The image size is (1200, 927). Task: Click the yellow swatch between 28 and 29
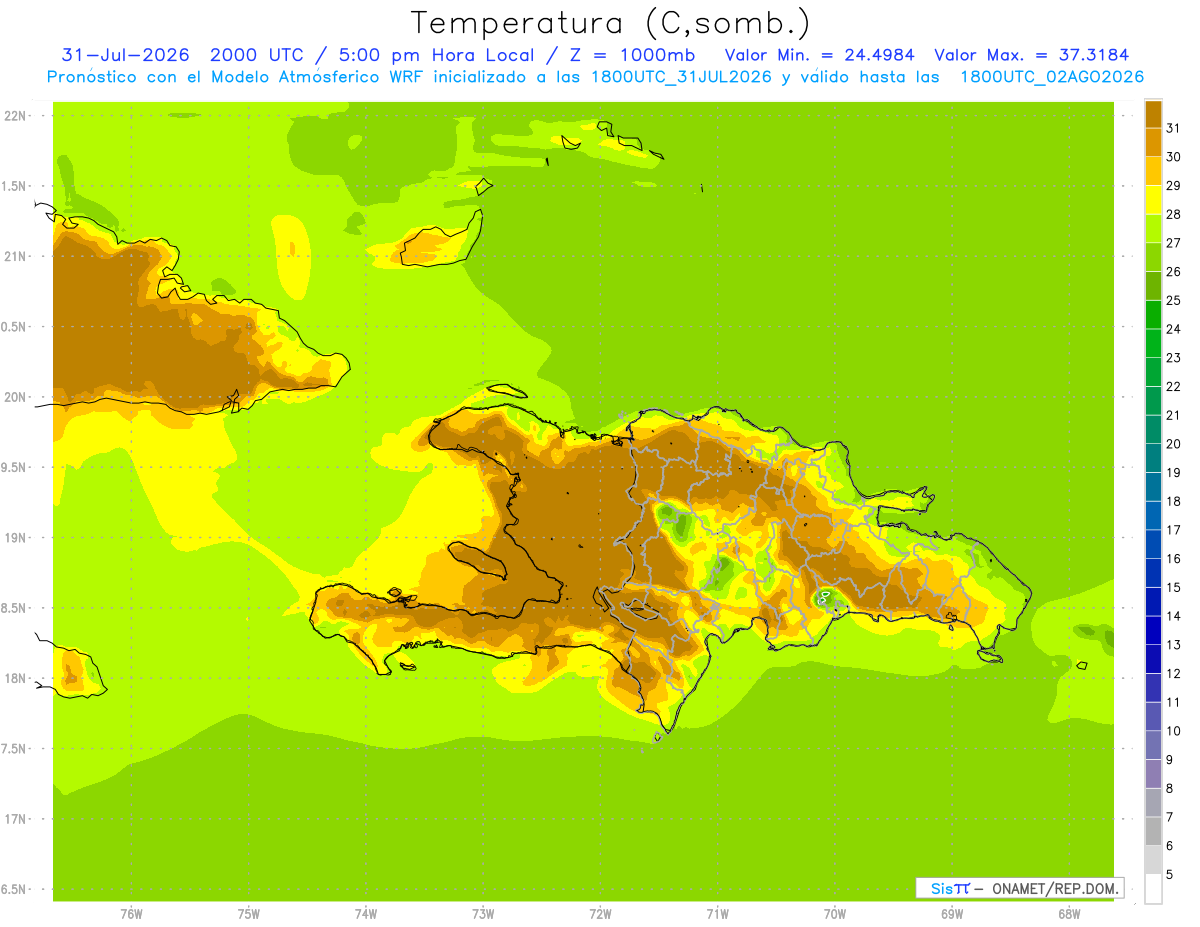tap(1153, 200)
